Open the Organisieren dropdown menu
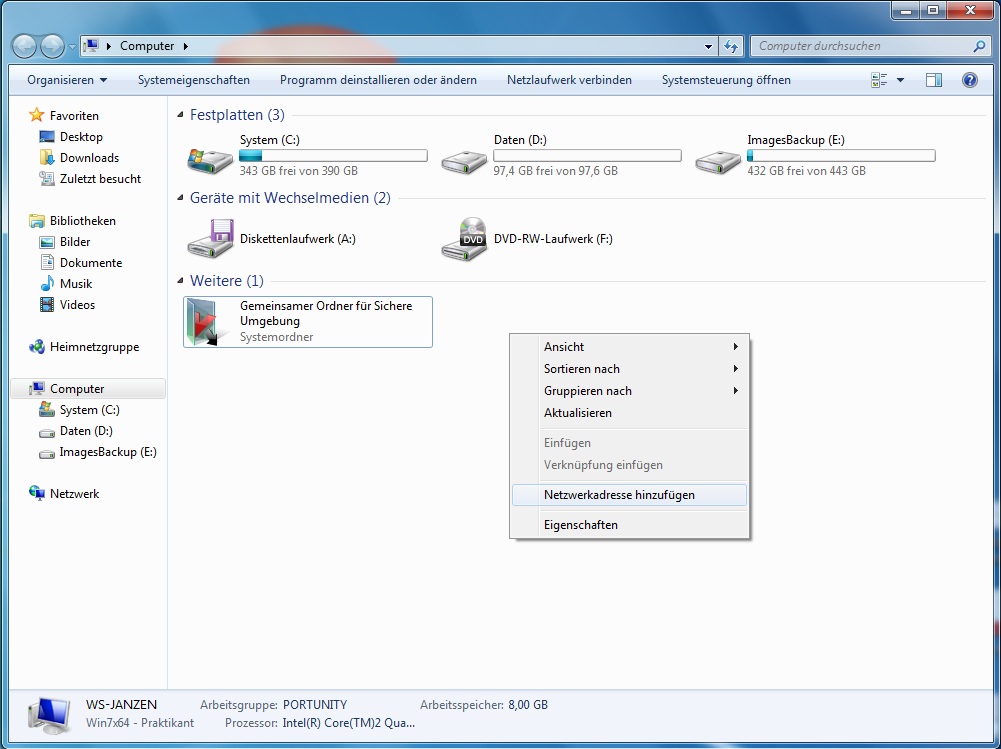Screen dimensions: 1001x749 [x=67, y=80]
